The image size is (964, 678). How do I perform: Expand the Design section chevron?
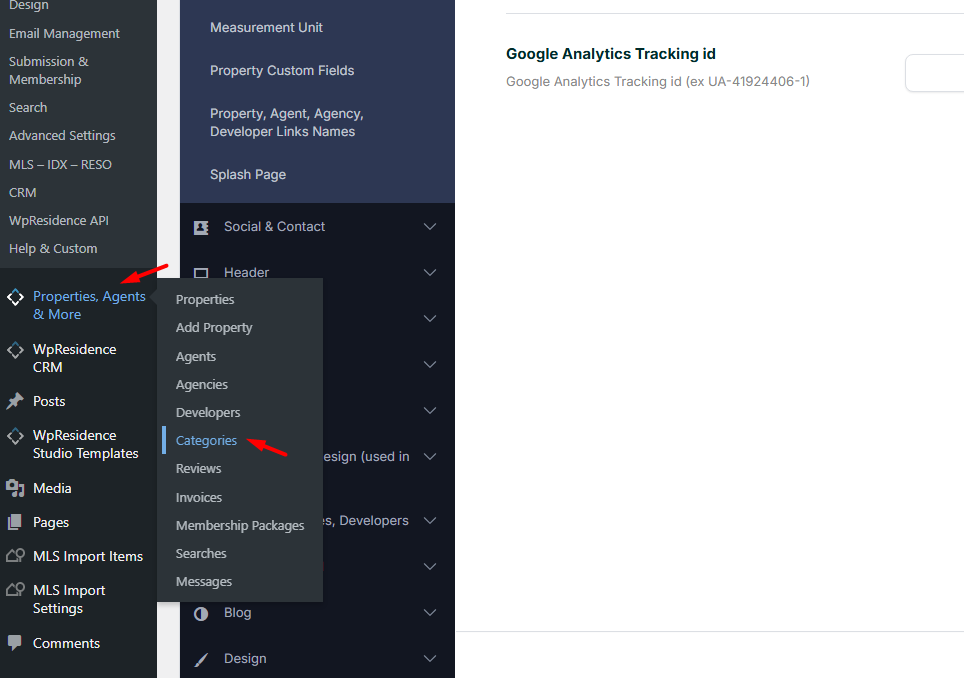coord(430,659)
